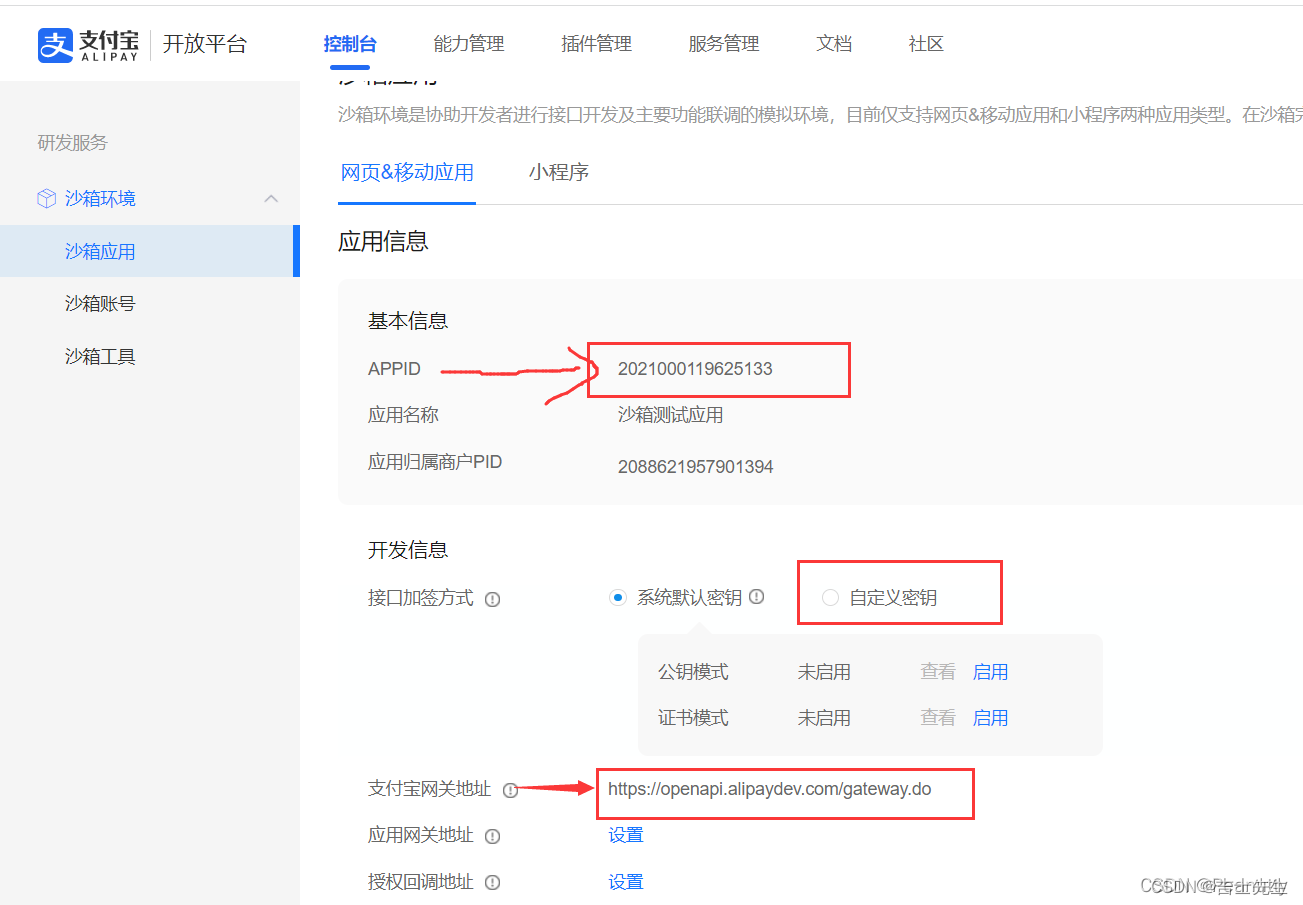This screenshot has width=1303, height=905.
Task: Click the 开放平台 header title
Action: coord(204,44)
